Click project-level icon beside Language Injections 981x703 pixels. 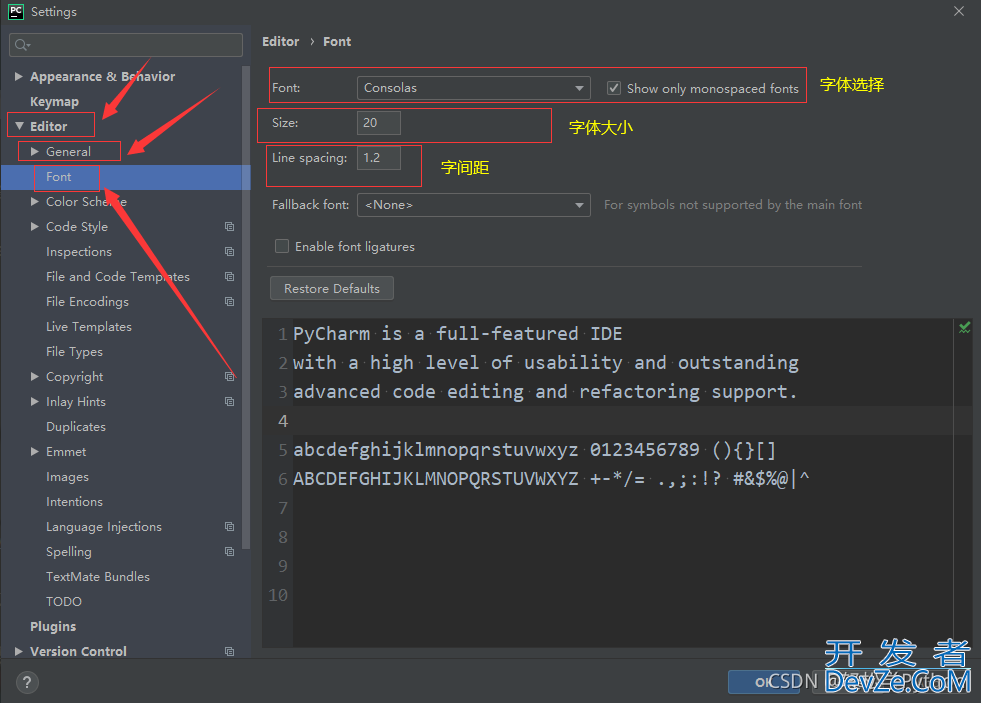[230, 527]
